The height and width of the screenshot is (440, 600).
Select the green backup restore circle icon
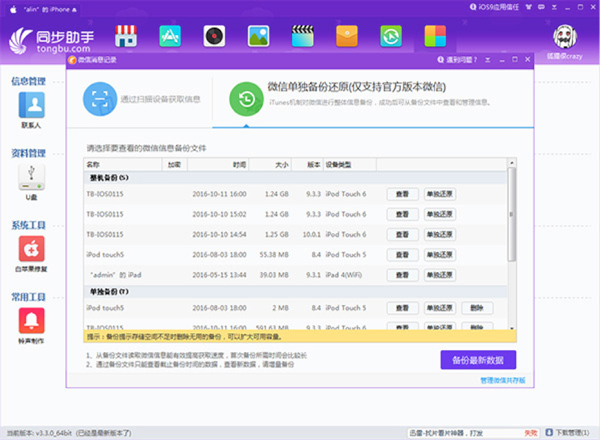(x=246, y=99)
